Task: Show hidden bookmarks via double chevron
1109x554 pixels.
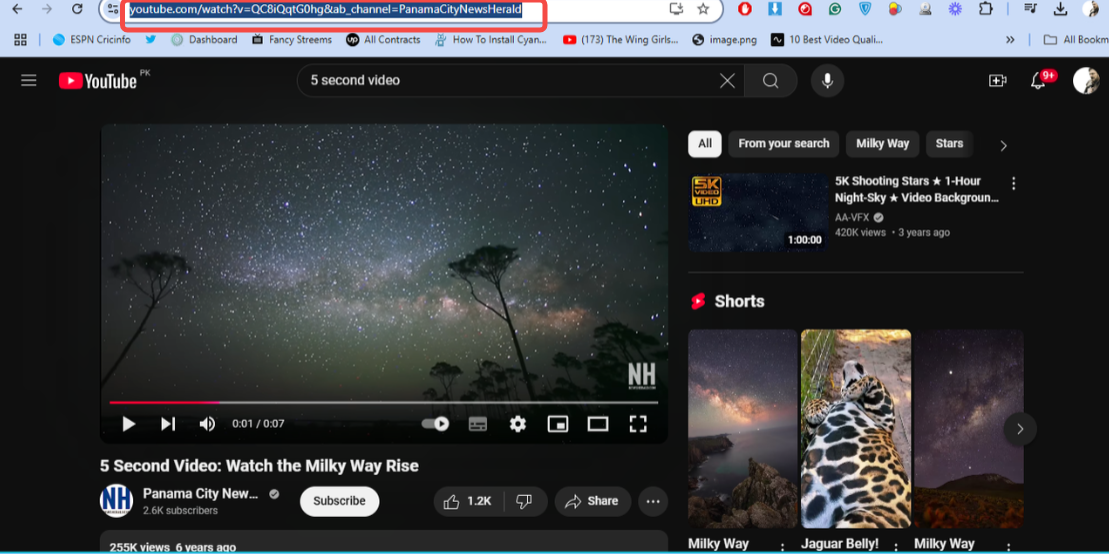Action: 1010,40
